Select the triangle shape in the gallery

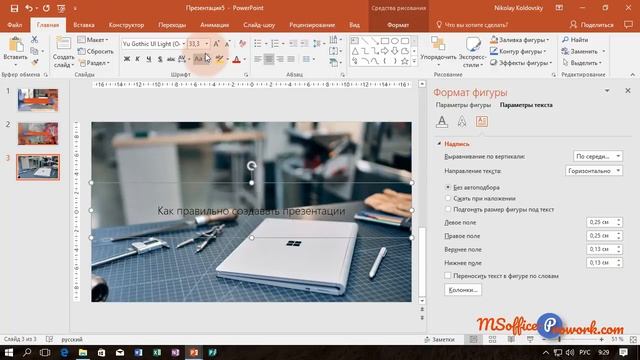(355, 51)
